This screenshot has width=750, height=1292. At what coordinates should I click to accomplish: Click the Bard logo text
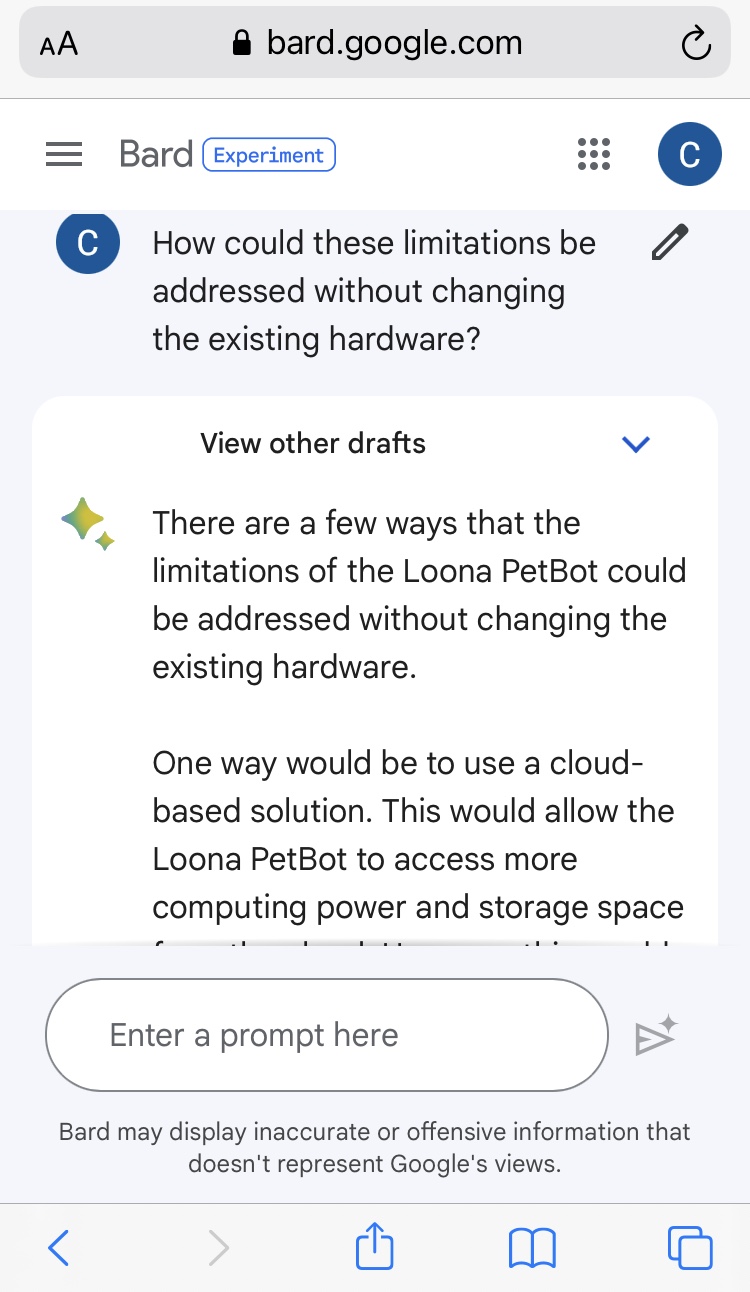155,155
